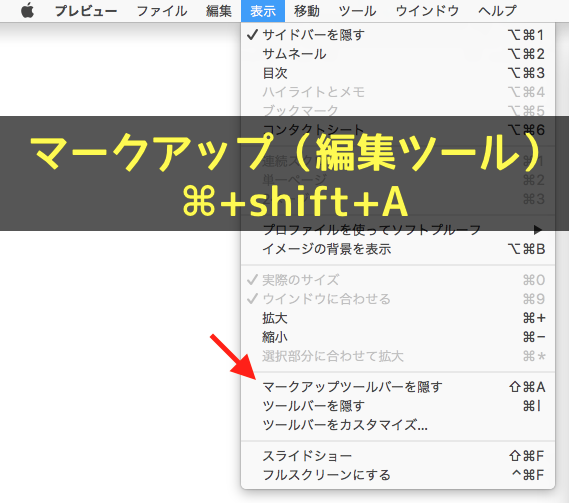Open the 編集 menu
569x503 pixels.
219,11
